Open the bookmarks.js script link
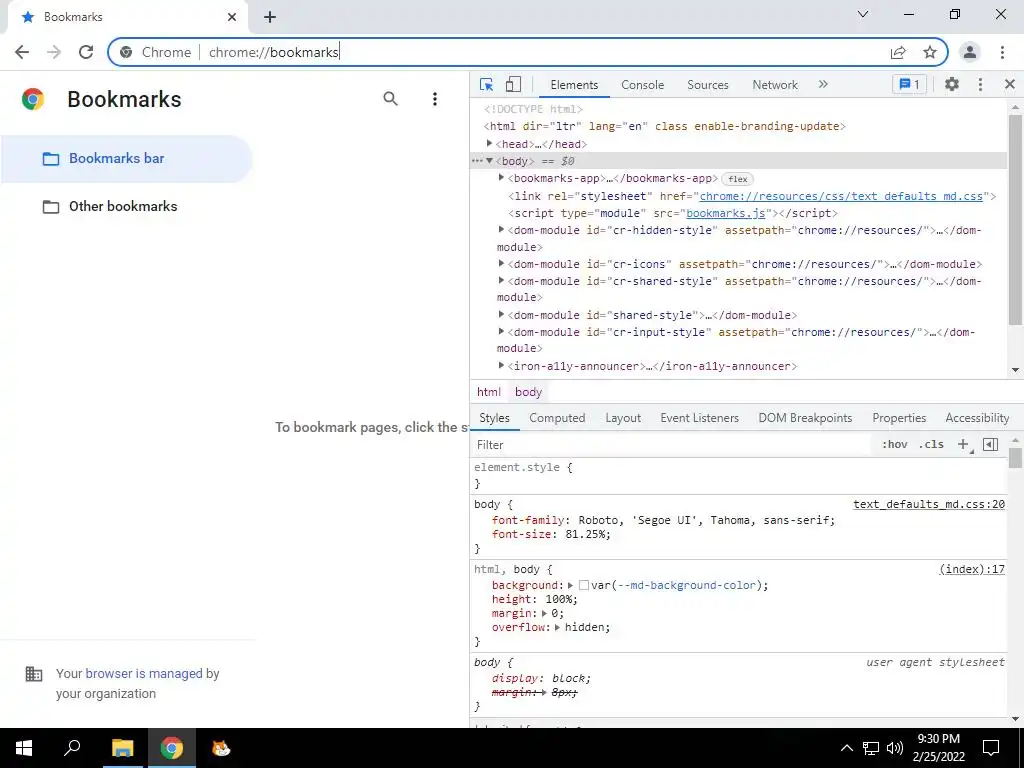This screenshot has width=1024, height=768. [x=726, y=213]
